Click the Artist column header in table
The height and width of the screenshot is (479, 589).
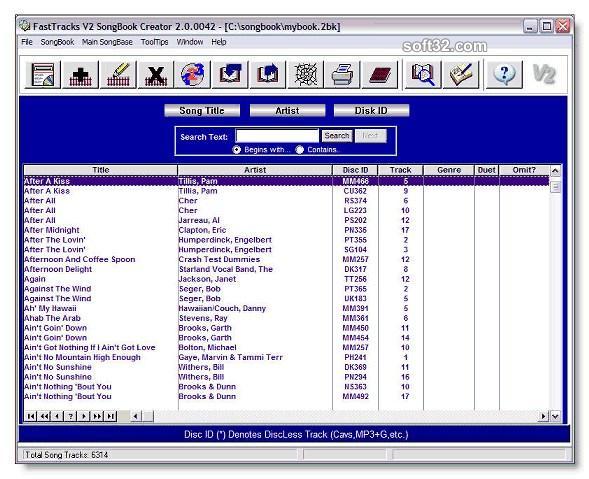(255, 170)
